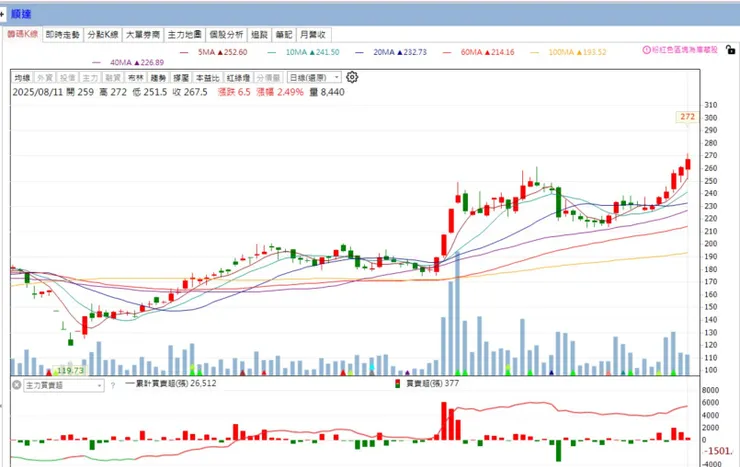The height and width of the screenshot is (467, 740).
Task: Switch to the 組股 tab
Action: click(259, 34)
